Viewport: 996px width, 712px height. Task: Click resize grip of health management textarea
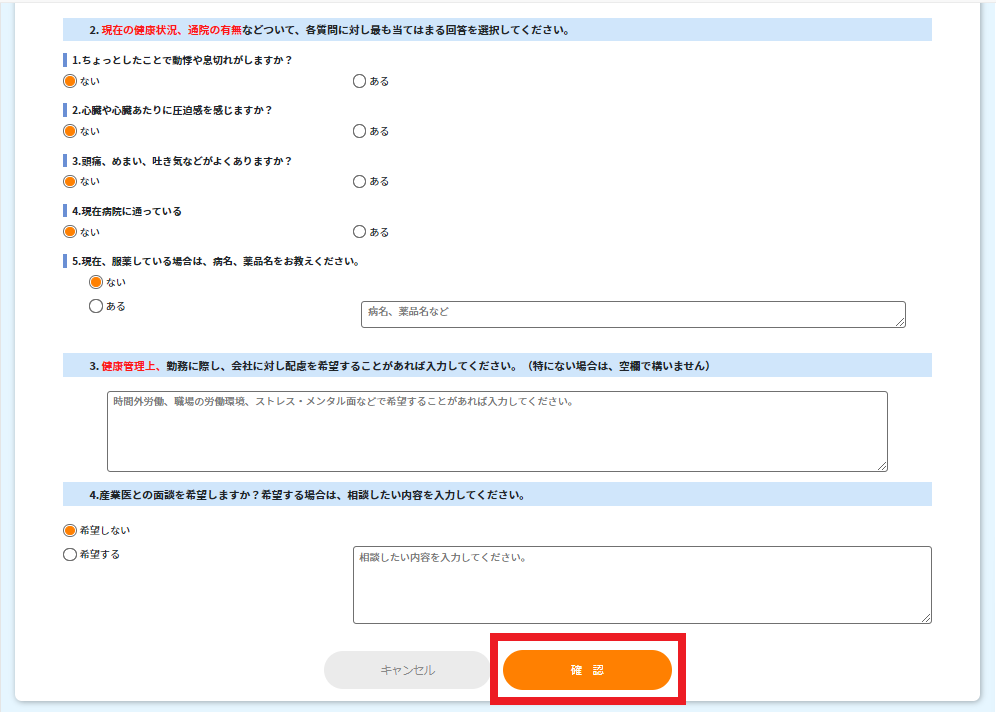click(x=882, y=466)
